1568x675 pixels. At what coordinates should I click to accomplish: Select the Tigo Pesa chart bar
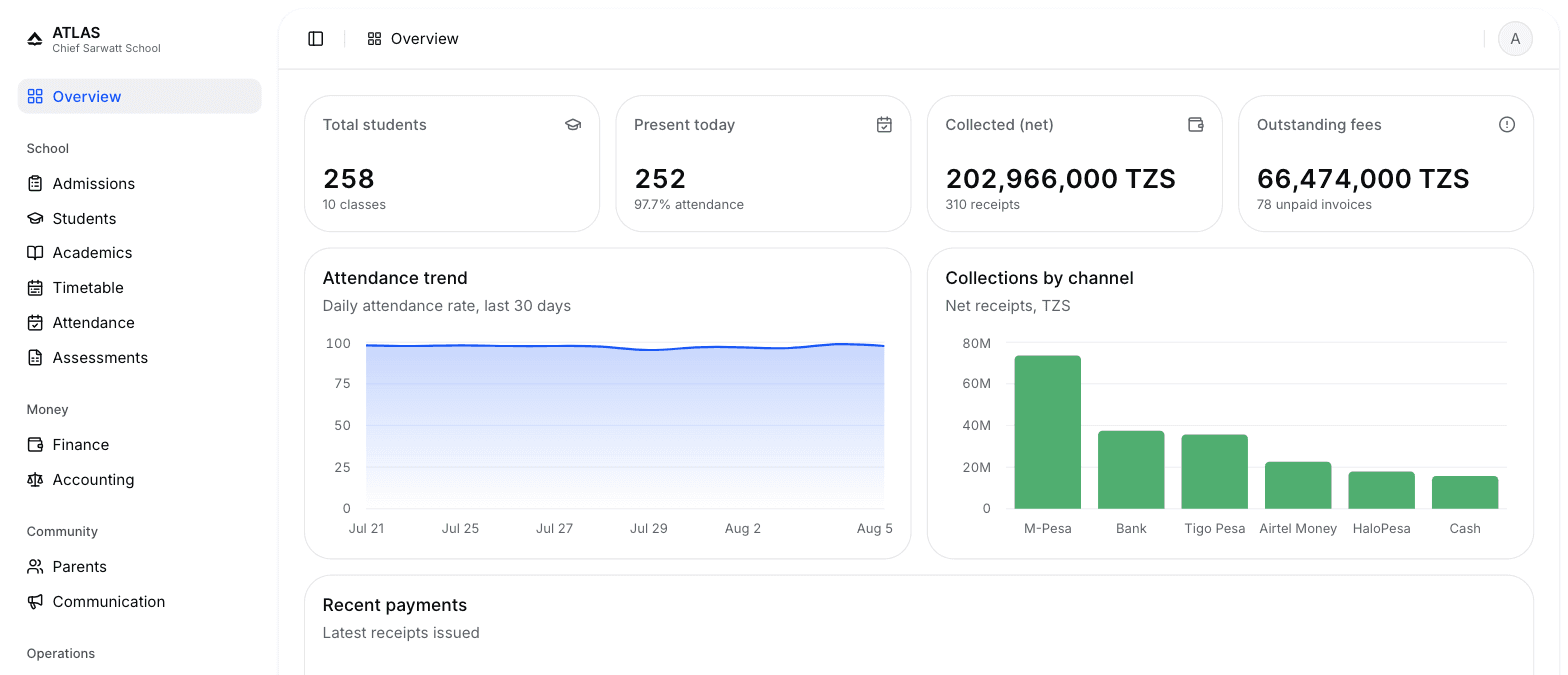click(x=1215, y=472)
